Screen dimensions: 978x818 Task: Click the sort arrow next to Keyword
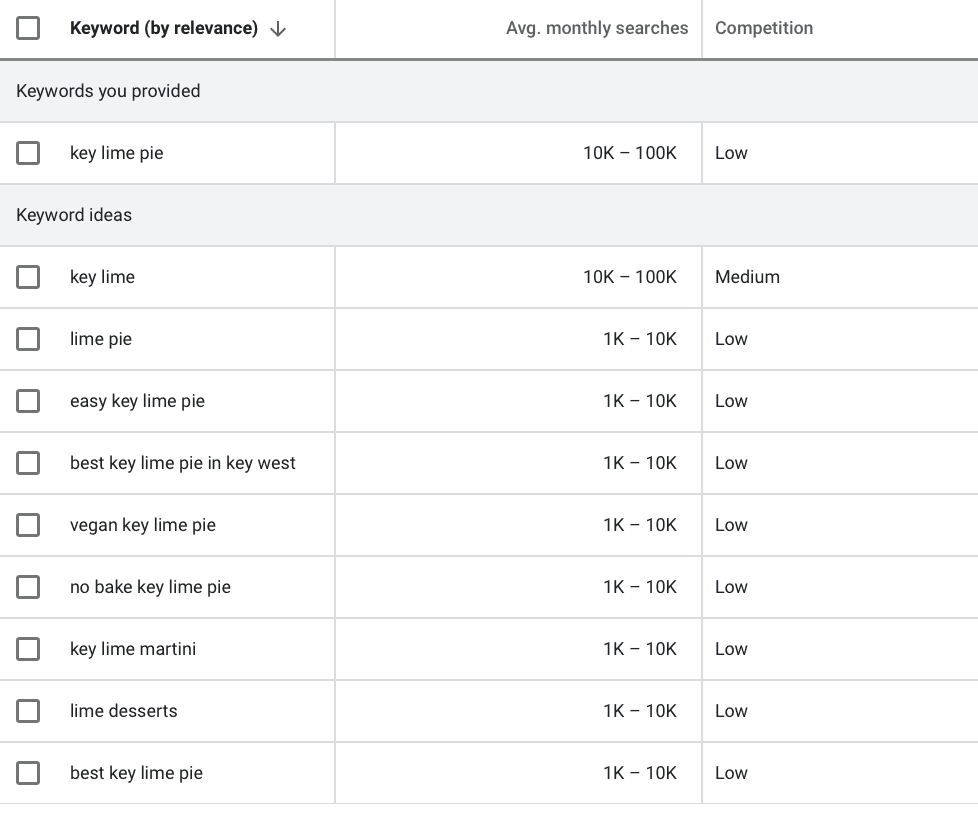278,29
